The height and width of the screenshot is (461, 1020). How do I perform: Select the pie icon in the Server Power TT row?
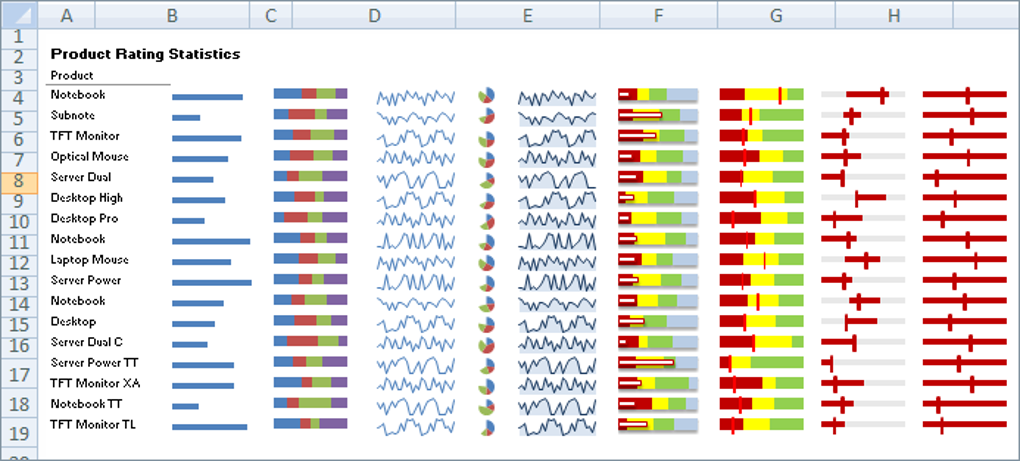[487, 365]
